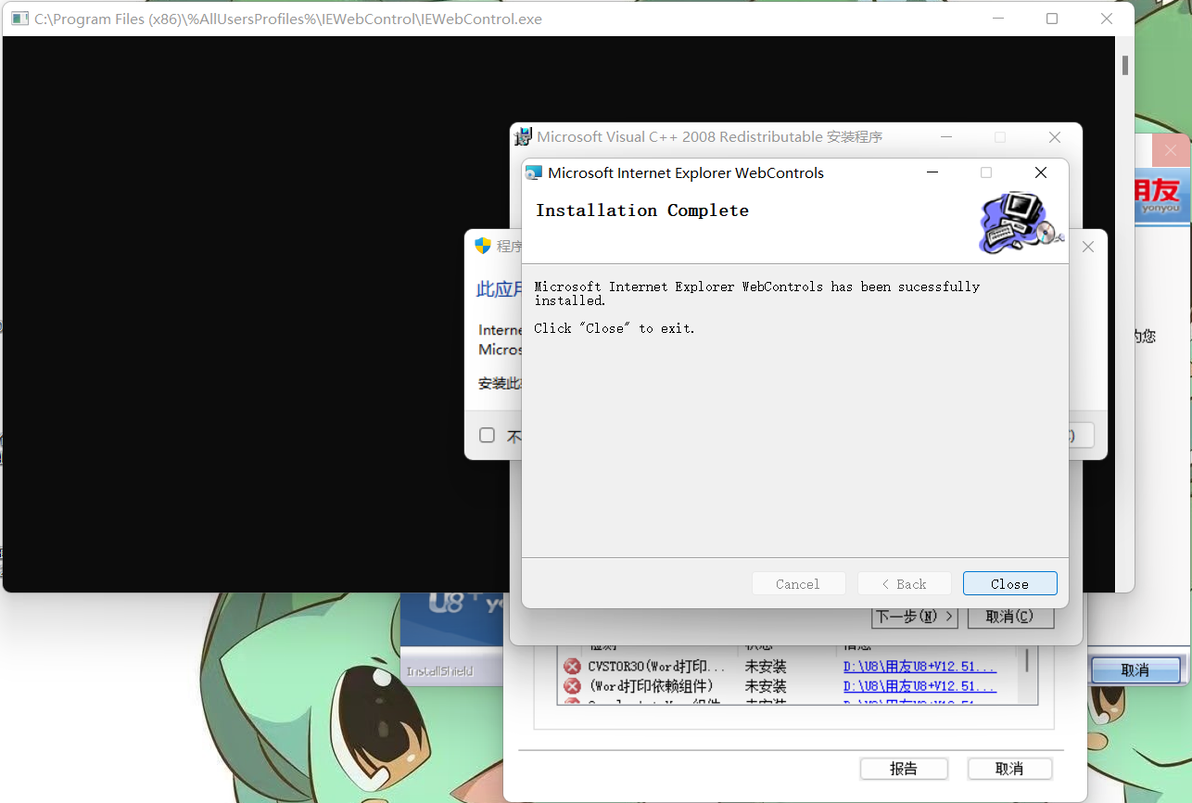This screenshot has width=1192, height=803.
Task: Open the D:\U8 path link for CVSTOR30
Action: point(920,666)
